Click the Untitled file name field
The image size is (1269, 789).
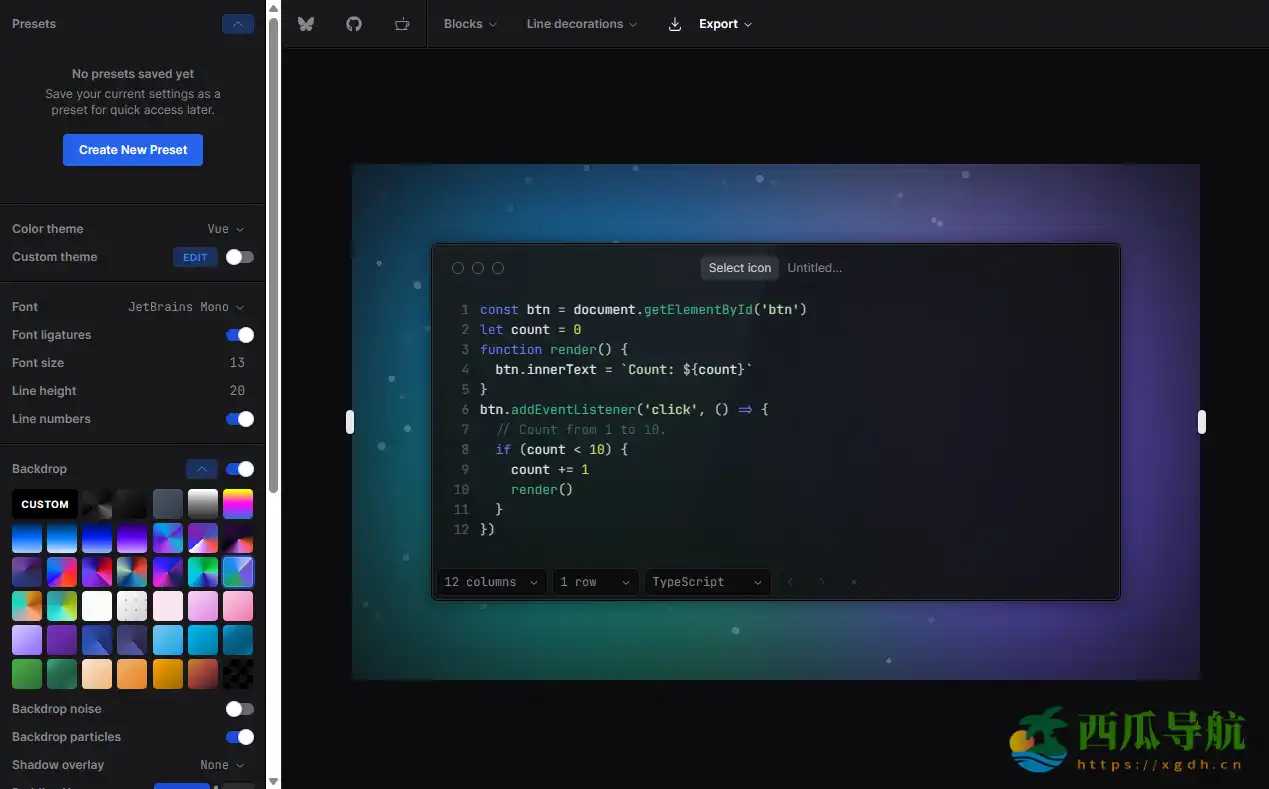pyautogui.click(x=815, y=268)
